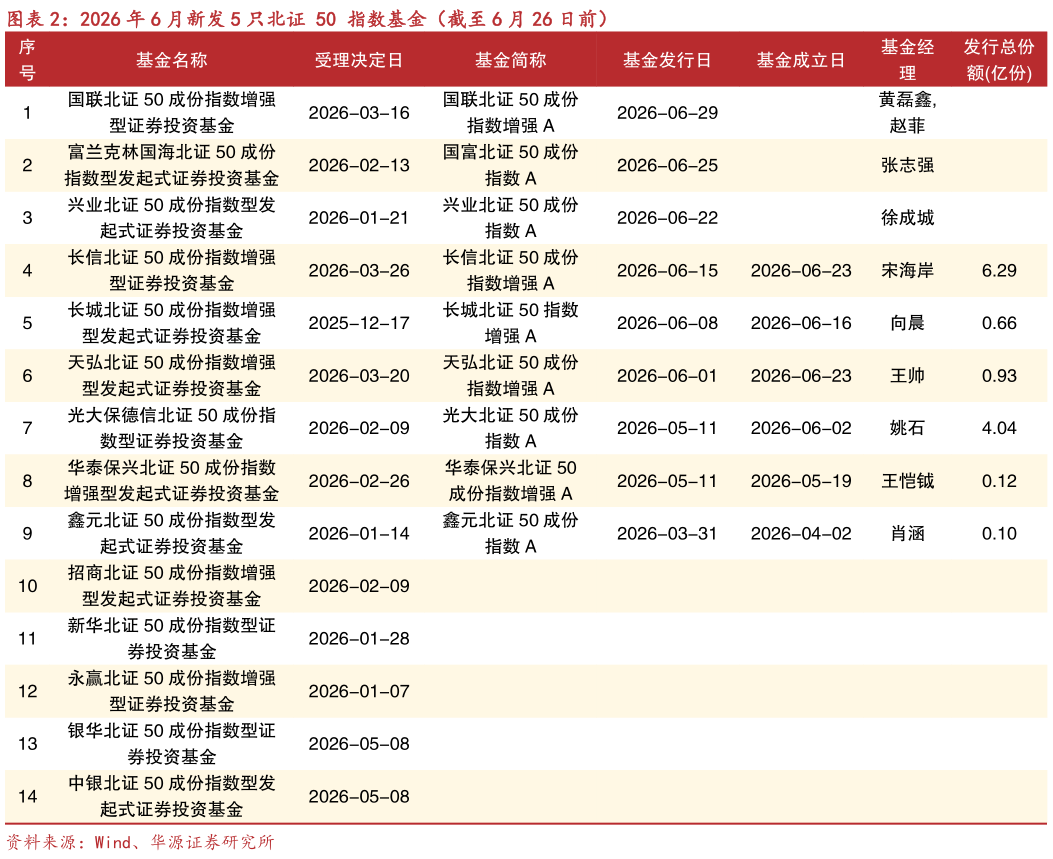Select issue date 2026-06-15
The height and width of the screenshot is (859, 1053).
[x=667, y=271]
